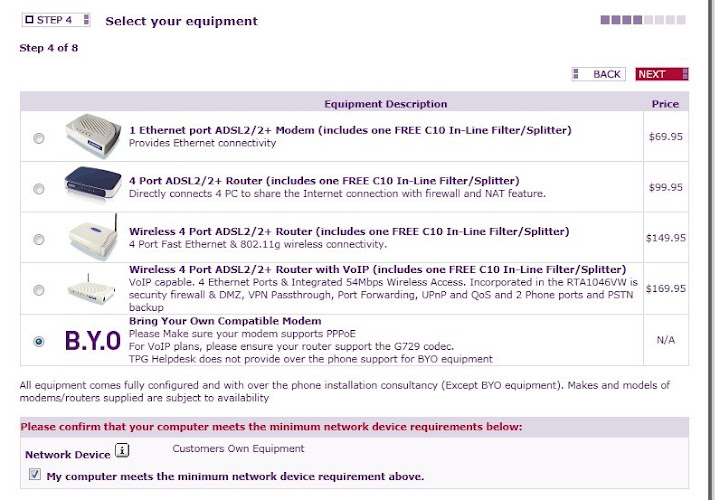Click the Wireless 4 Port Router image
This screenshot has height=500, width=720.
click(91, 237)
